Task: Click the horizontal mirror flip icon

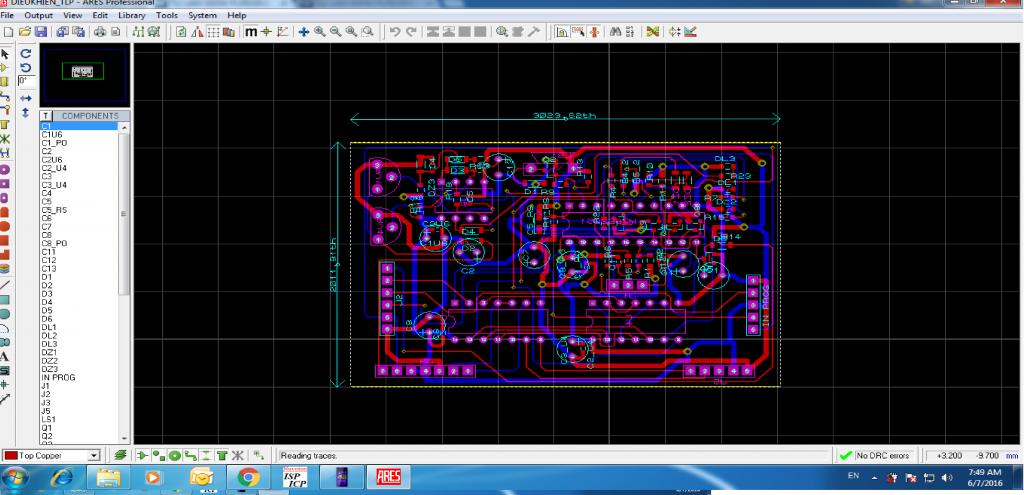Action: coord(25,99)
